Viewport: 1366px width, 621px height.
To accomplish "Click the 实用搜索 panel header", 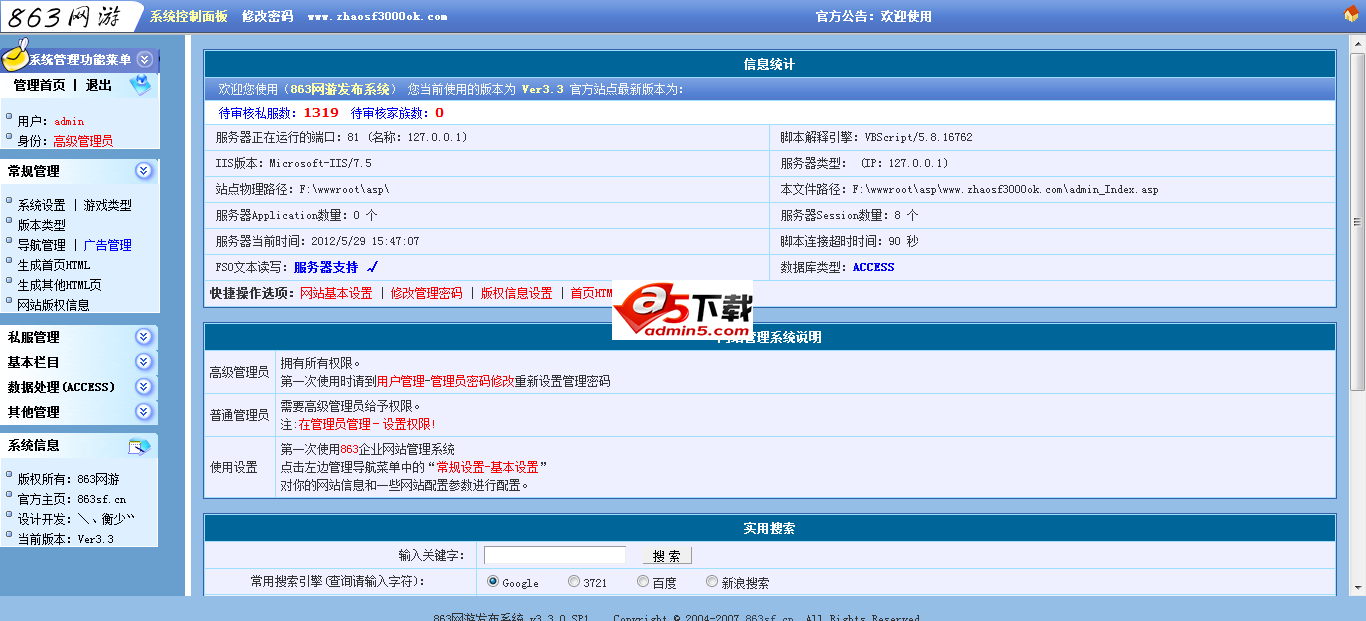I will [770, 528].
